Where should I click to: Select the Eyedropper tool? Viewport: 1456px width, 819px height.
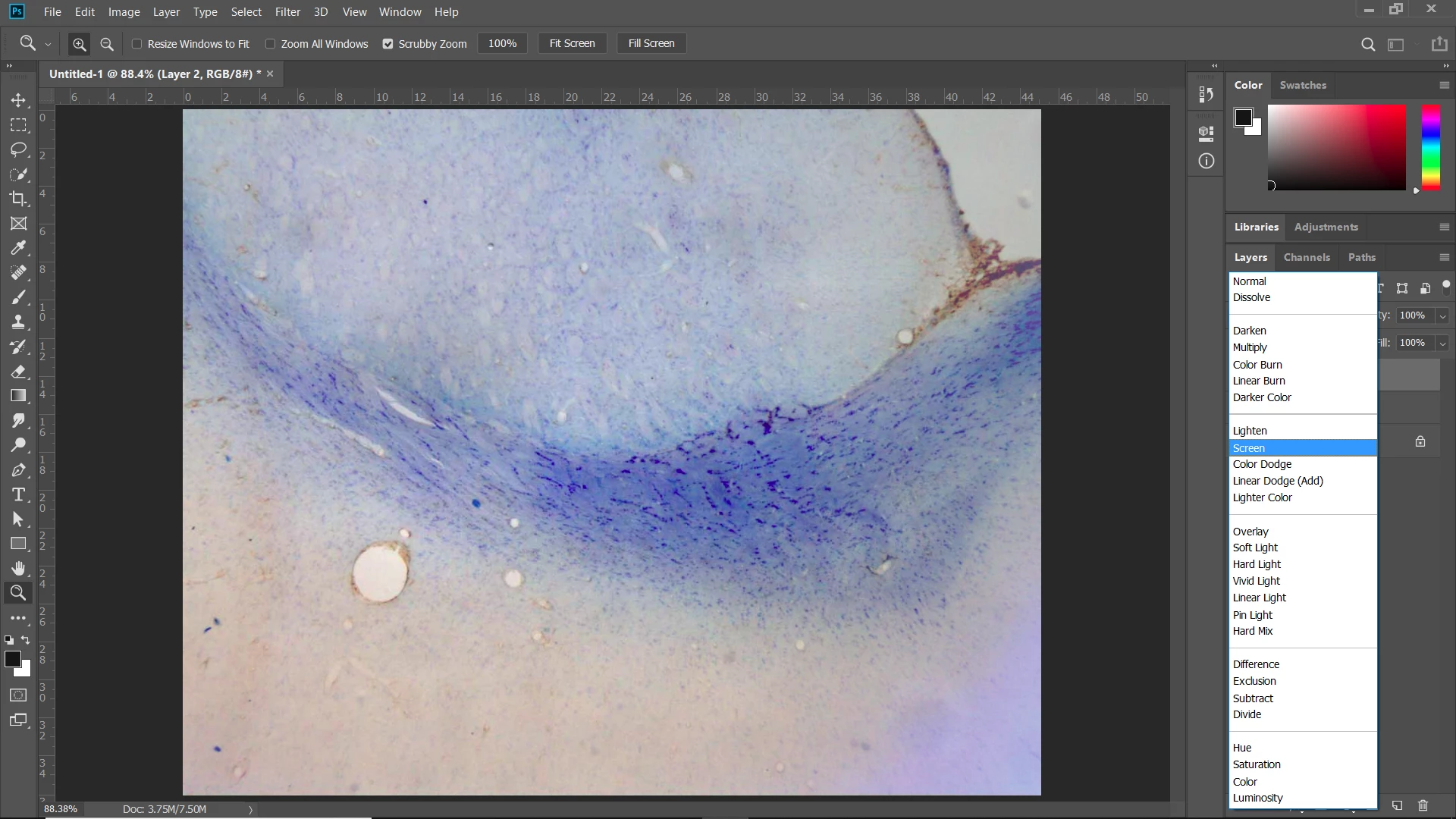pos(18,248)
